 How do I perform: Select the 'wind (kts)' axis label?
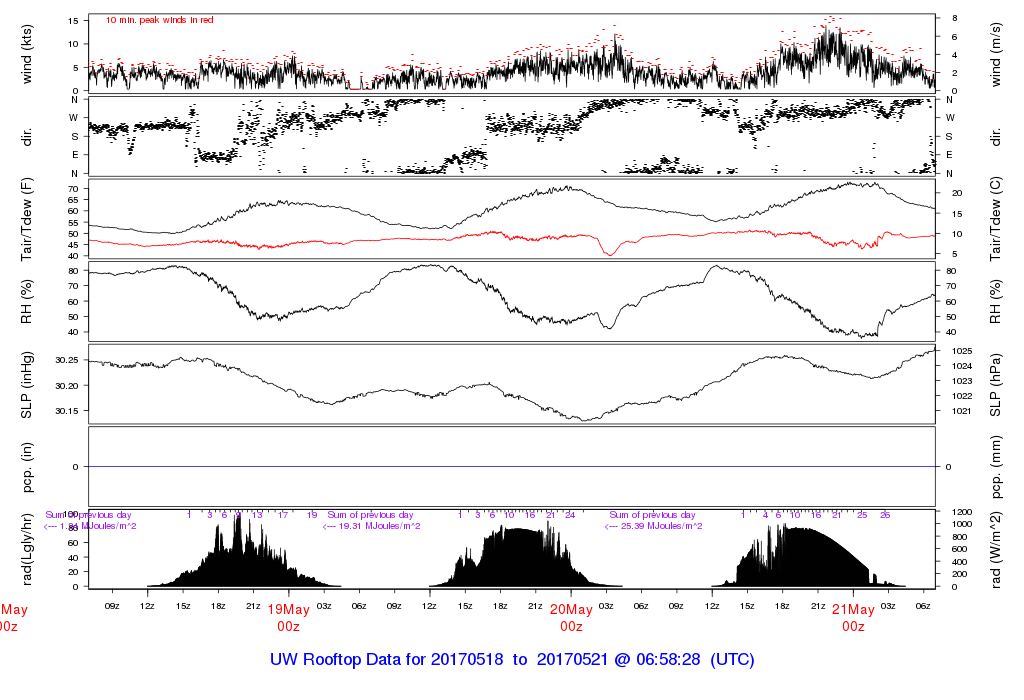[x=27, y=54]
